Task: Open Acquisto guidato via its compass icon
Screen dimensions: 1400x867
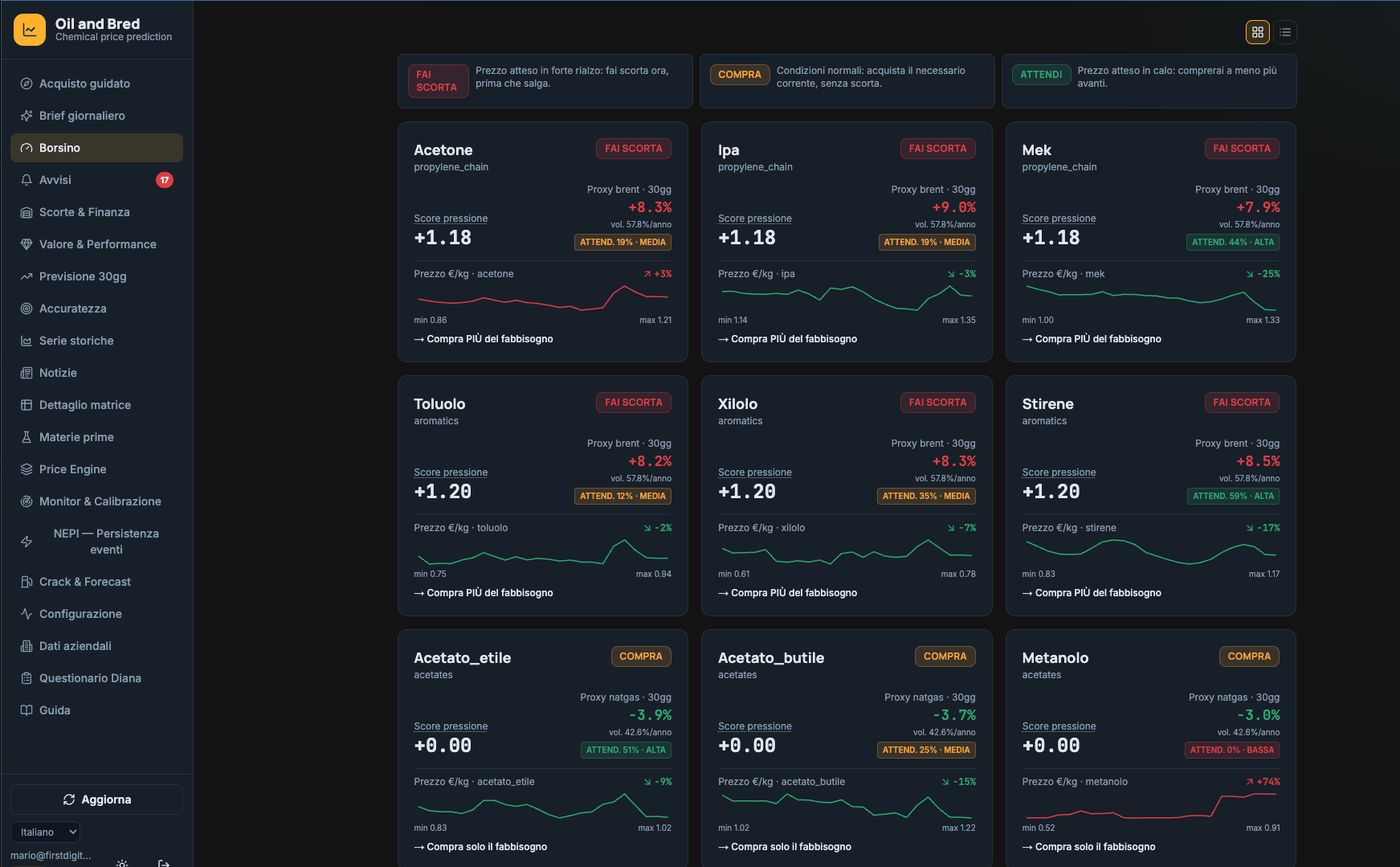Action: [x=27, y=84]
